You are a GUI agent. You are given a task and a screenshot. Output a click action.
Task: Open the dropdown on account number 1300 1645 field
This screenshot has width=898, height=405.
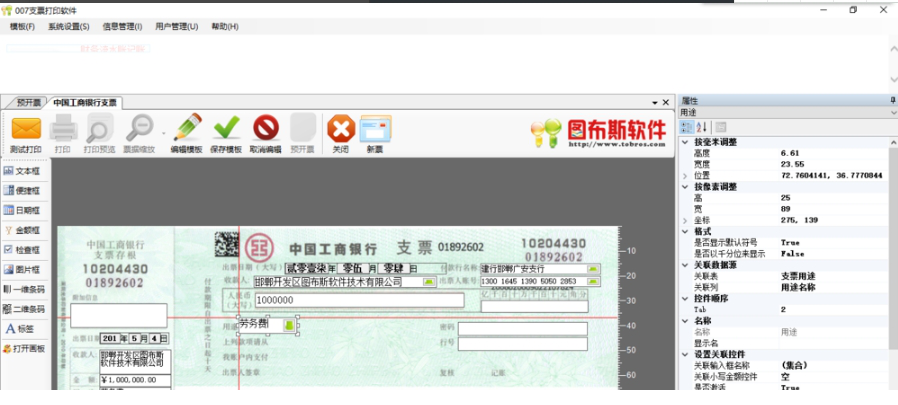[593, 281]
